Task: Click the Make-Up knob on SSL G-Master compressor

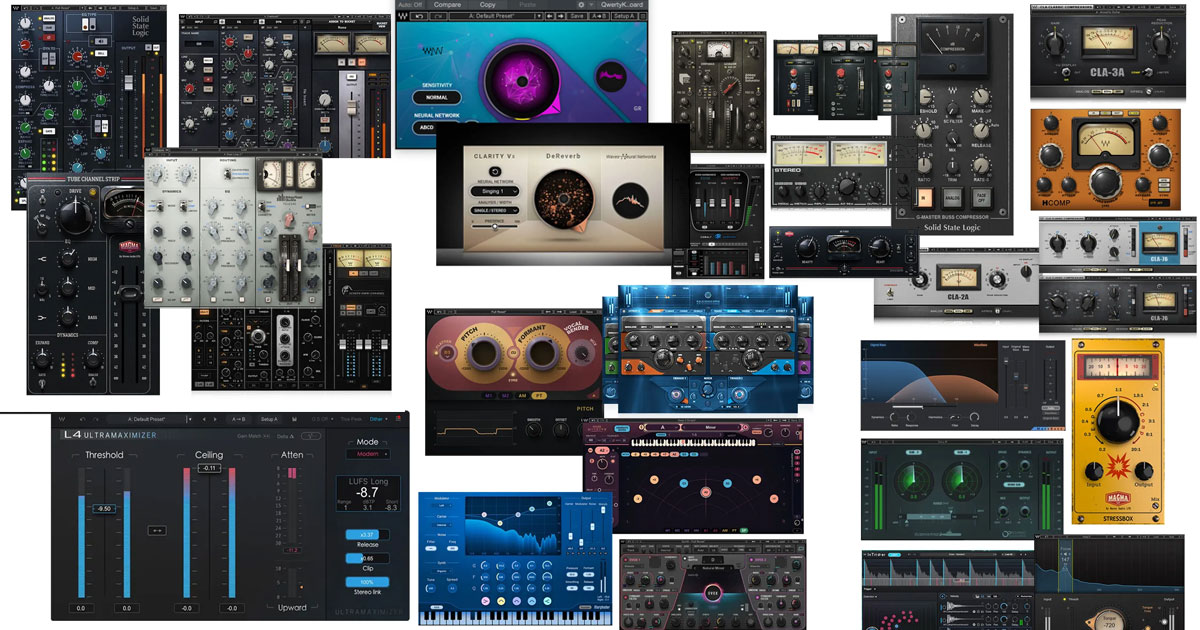Action: 981,97
